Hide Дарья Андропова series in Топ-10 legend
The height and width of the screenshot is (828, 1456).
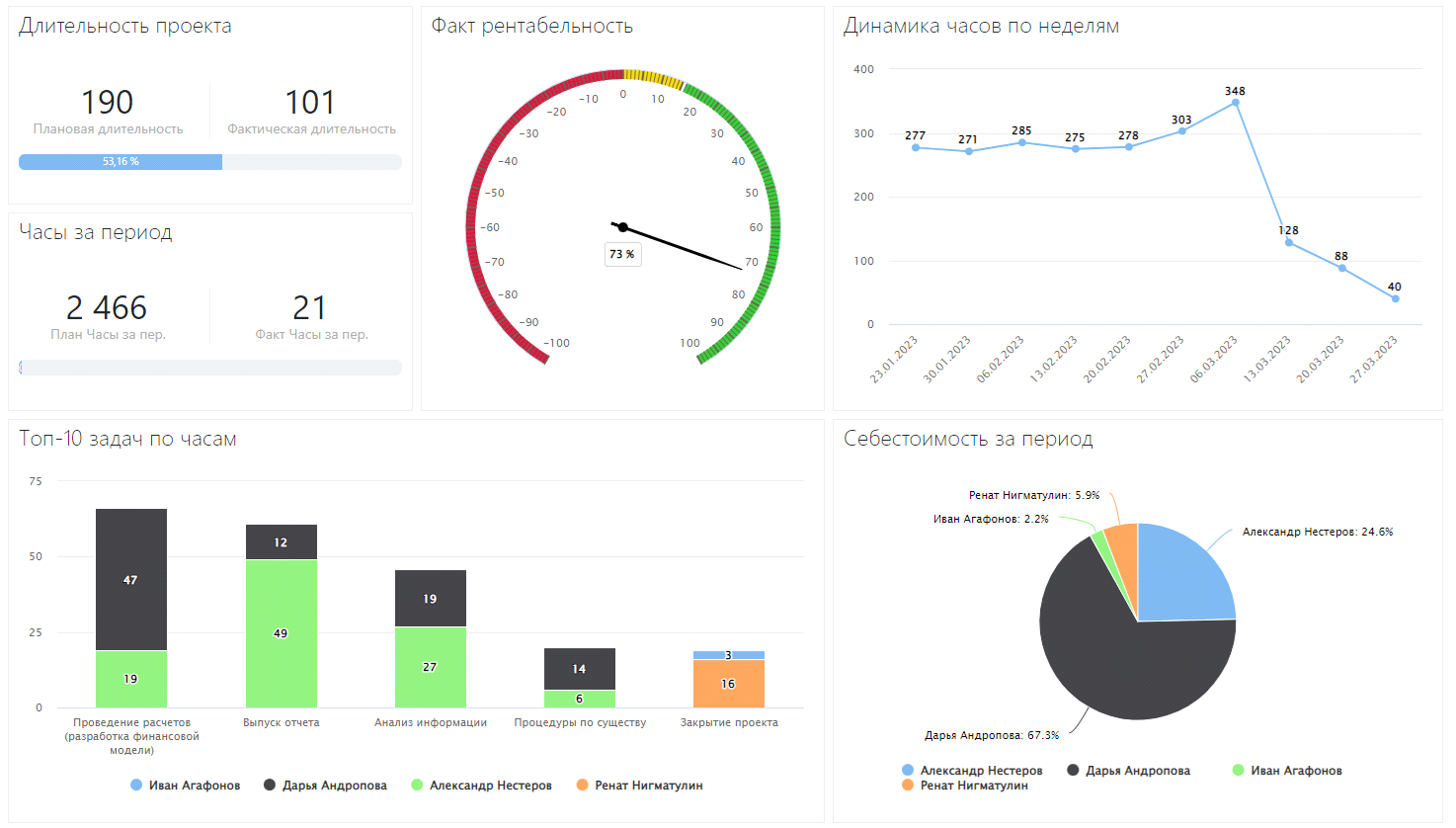325,786
